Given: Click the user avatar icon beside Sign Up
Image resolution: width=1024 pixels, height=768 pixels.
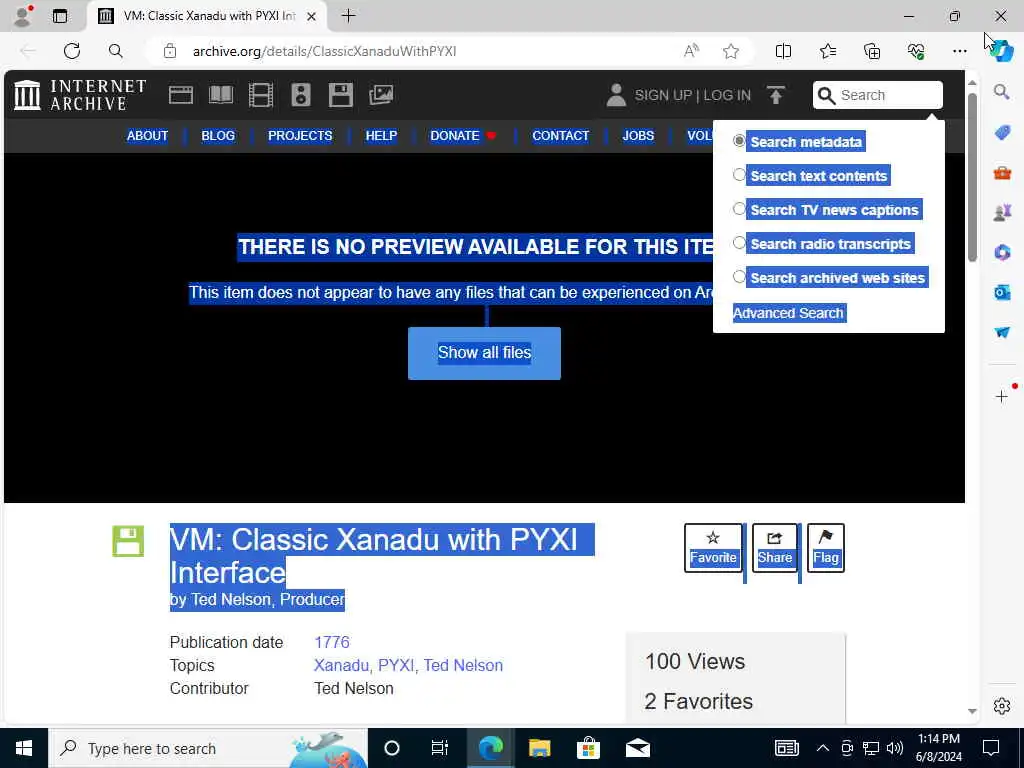Looking at the screenshot, I should [x=616, y=95].
